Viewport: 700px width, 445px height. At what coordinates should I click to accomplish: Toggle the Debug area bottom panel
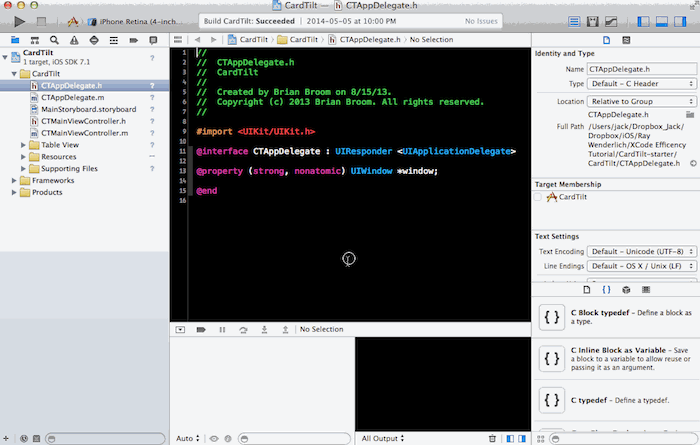tap(662, 21)
